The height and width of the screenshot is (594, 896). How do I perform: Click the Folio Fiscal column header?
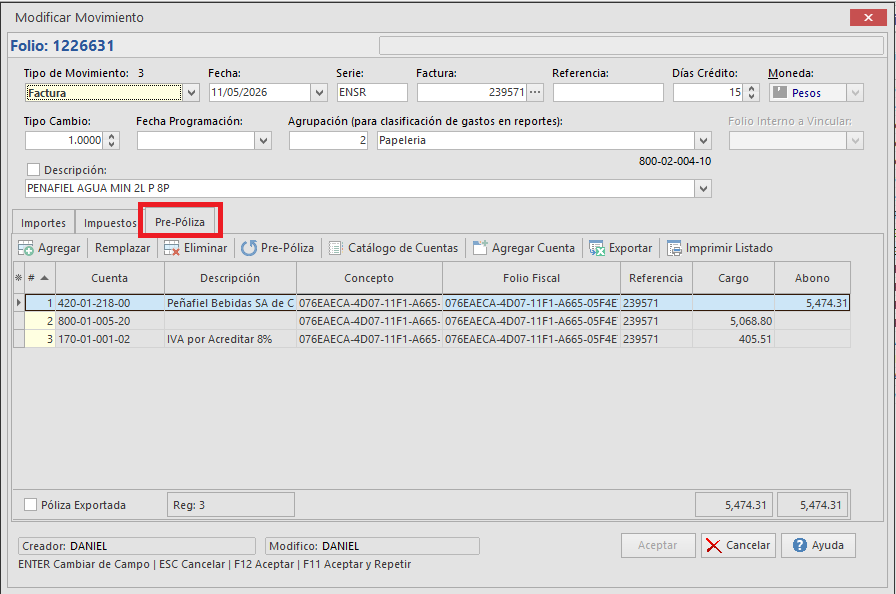pyautogui.click(x=531, y=278)
